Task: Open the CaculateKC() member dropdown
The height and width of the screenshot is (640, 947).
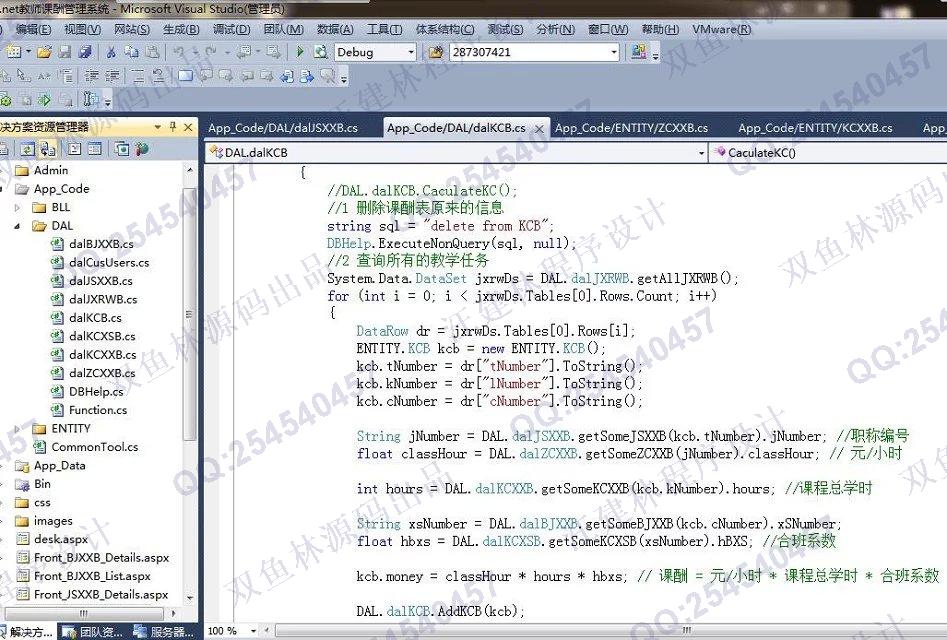Action: pyautogui.click(x=829, y=153)
